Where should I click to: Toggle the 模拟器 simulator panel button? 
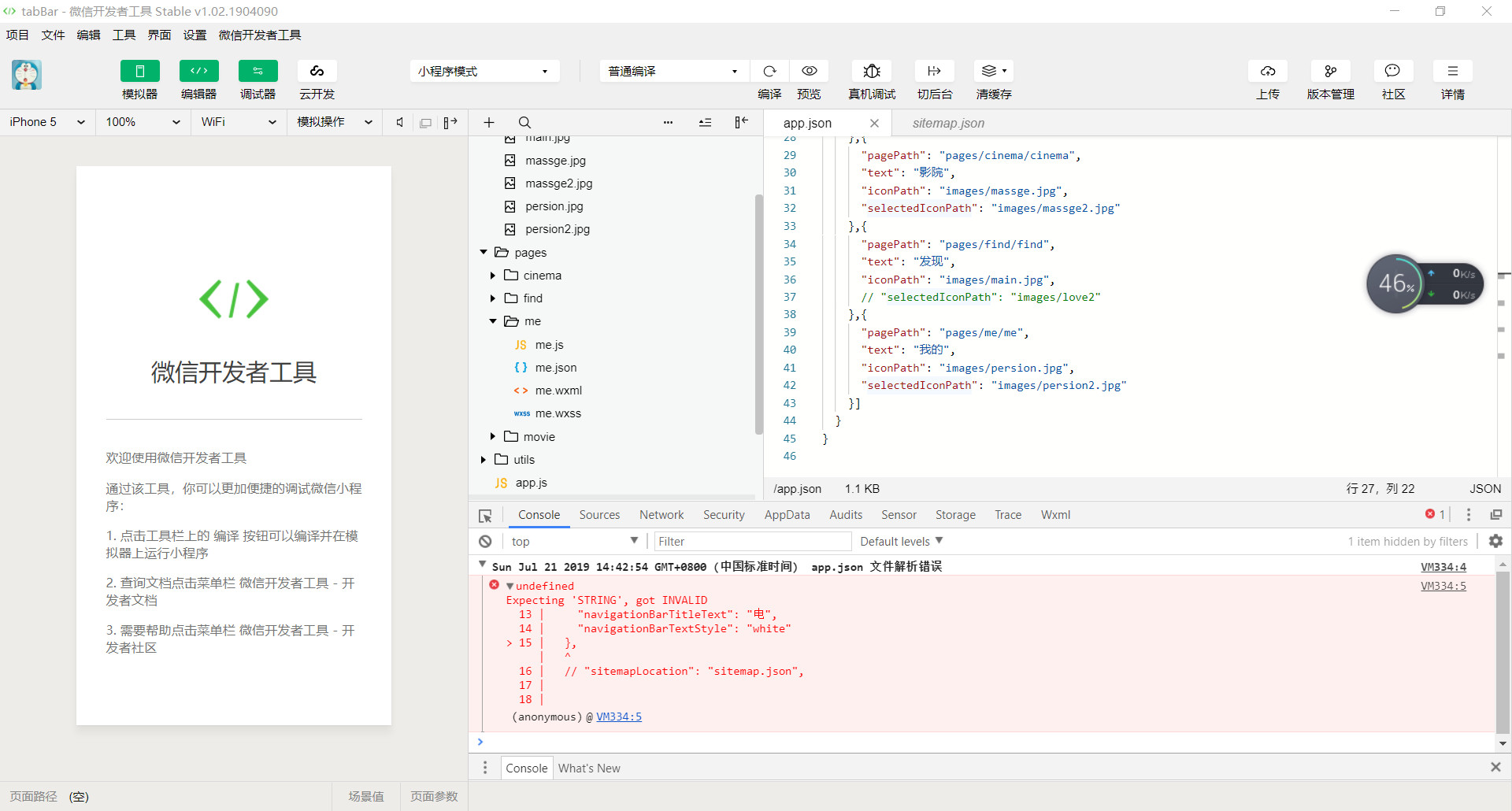click(140, 71)
